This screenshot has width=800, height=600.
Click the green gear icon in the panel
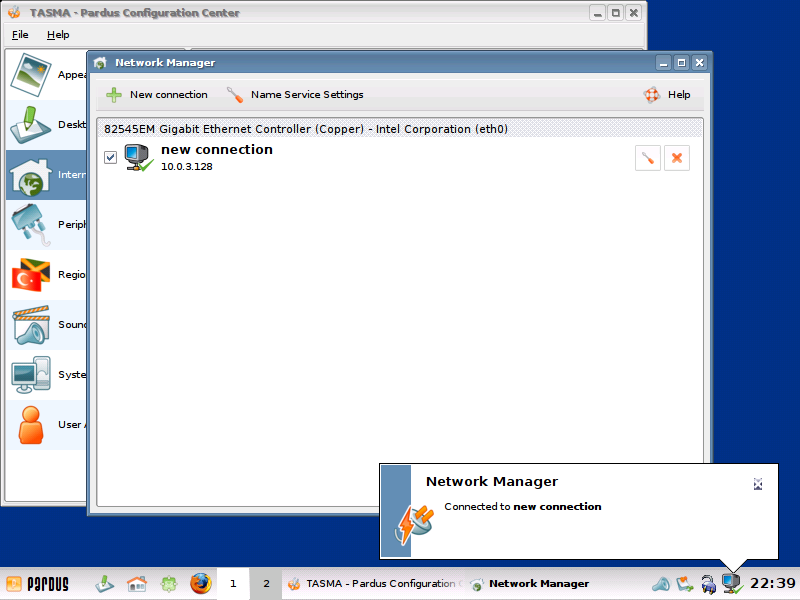tap(169, 584)
